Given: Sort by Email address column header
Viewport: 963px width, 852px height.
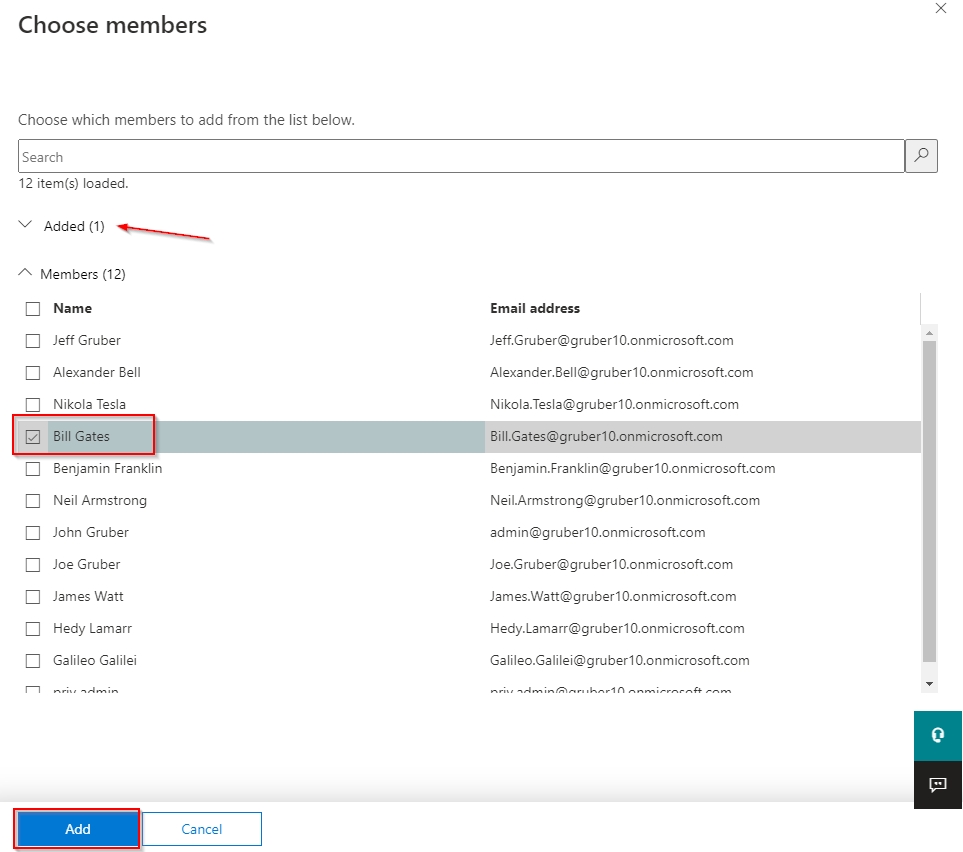Looking at the screenshot, I should coord(535,309).
